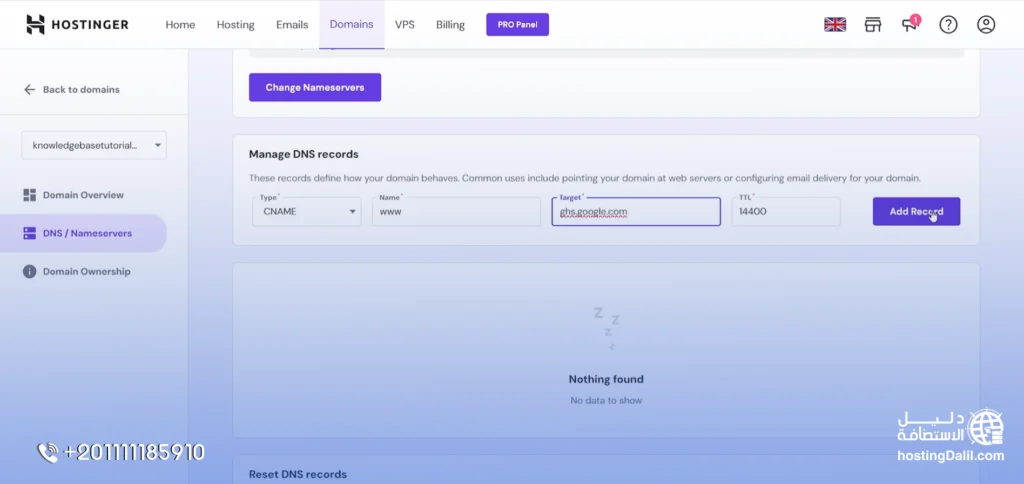
Task: Open the marketplace store icon
Action: (873, 24)
